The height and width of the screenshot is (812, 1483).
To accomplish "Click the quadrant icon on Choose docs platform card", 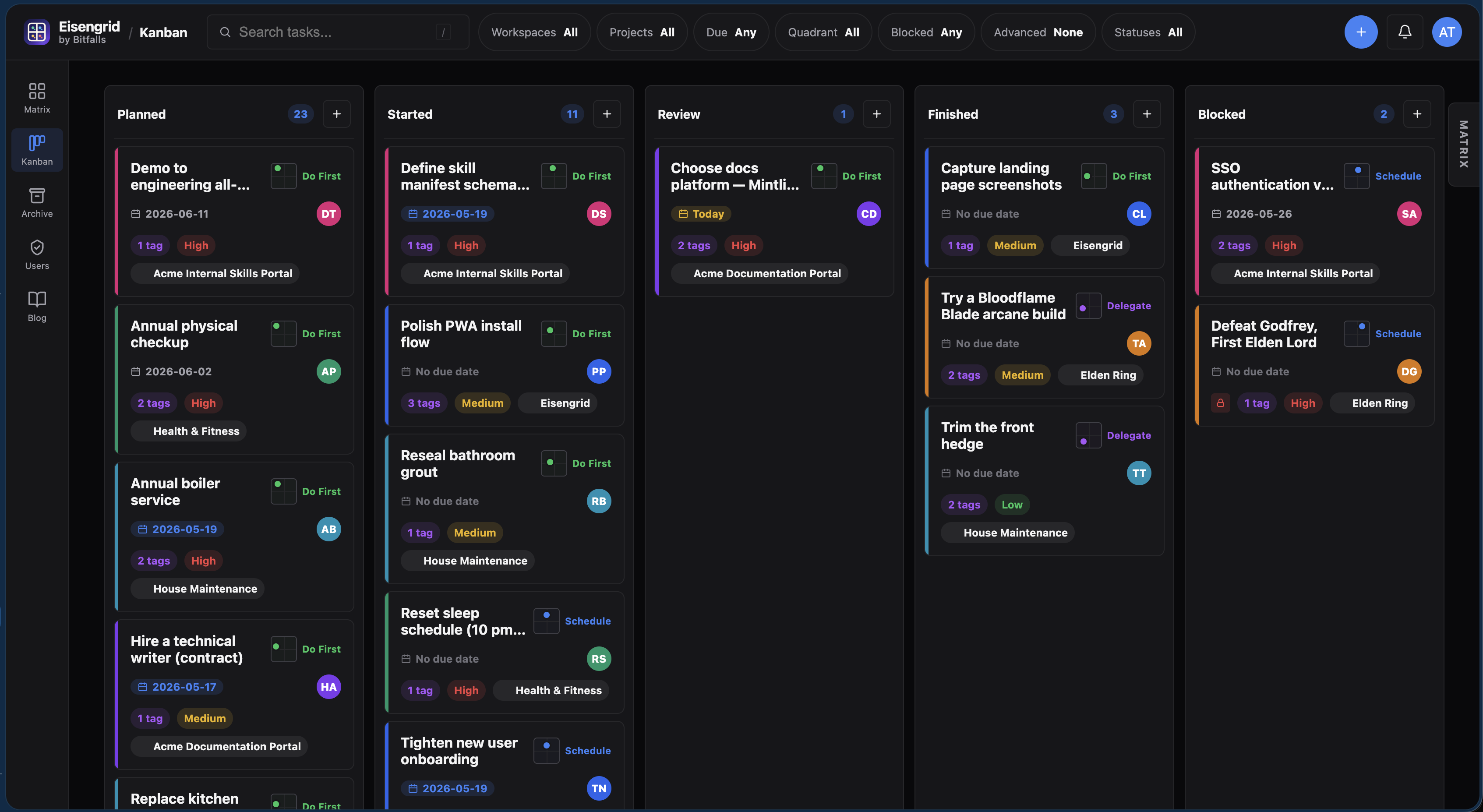I will click(x=824, y=176).
